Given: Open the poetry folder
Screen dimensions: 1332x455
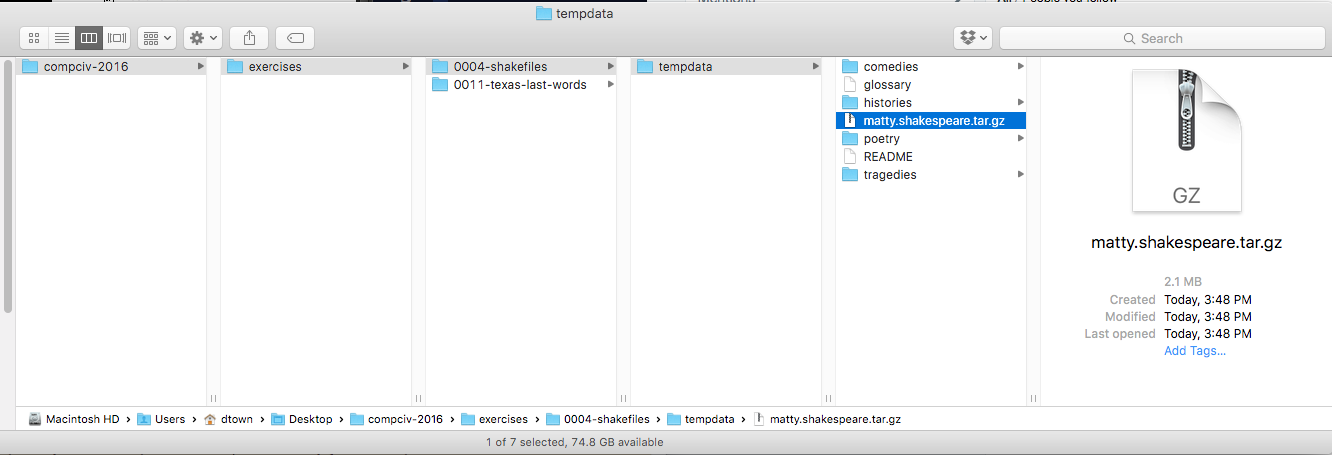Looking at the screenshot, I should 931,139.
